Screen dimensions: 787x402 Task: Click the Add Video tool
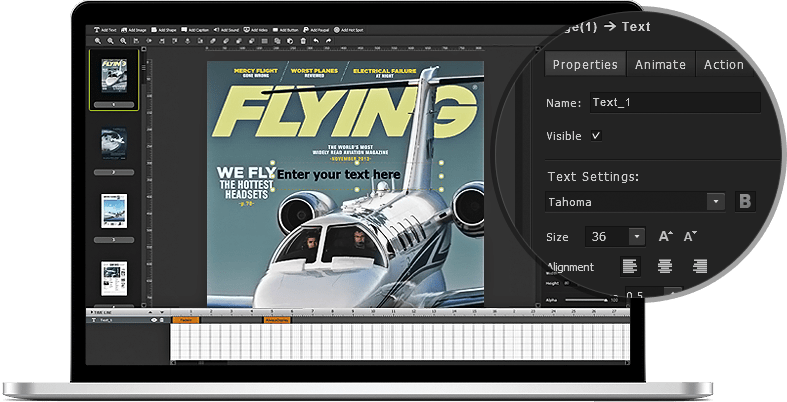255,30
